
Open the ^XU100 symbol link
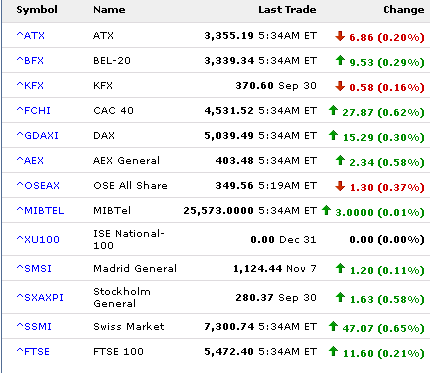coord(38,239)
